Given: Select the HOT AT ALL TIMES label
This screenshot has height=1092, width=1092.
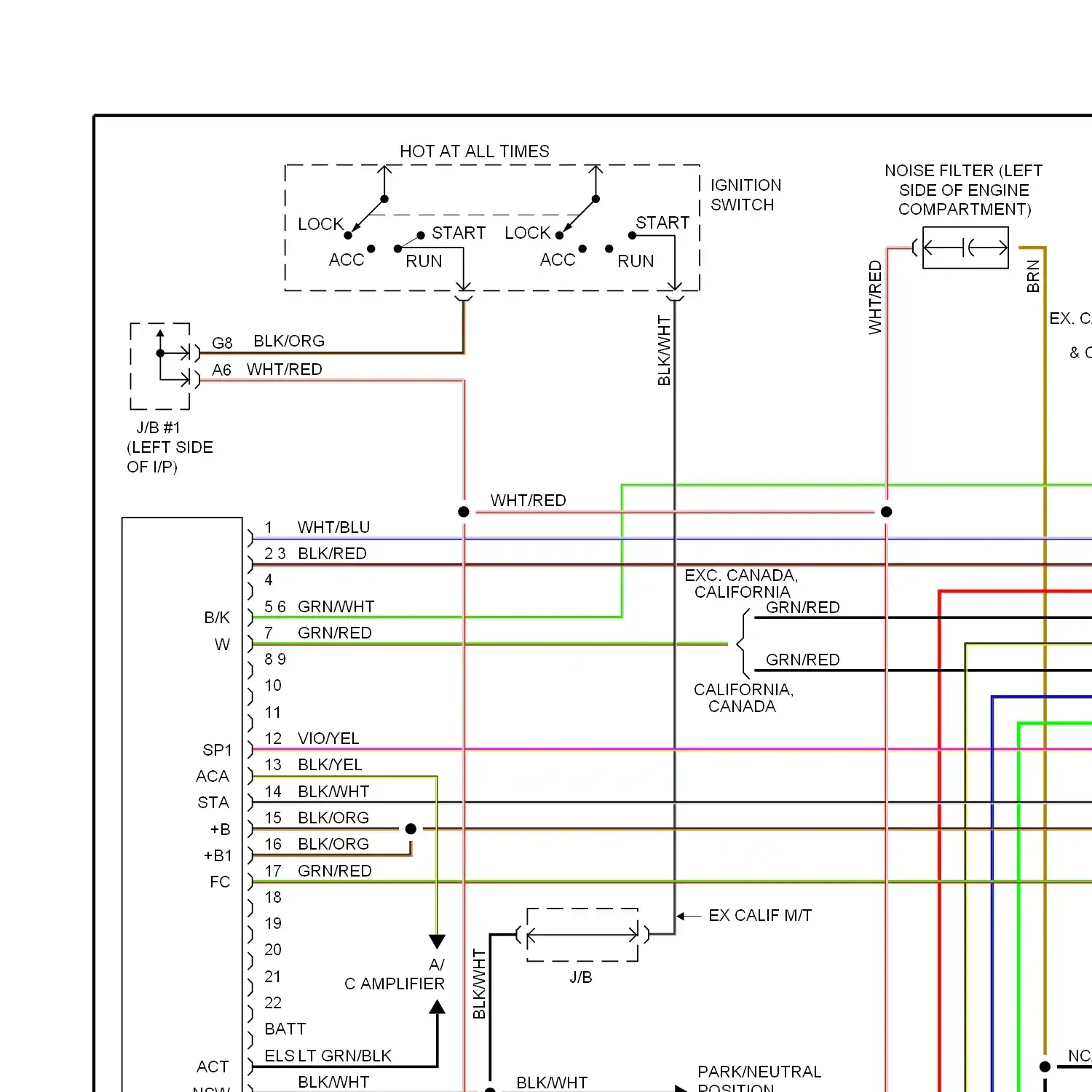Looking at the screenshot, I should [475, 151].
